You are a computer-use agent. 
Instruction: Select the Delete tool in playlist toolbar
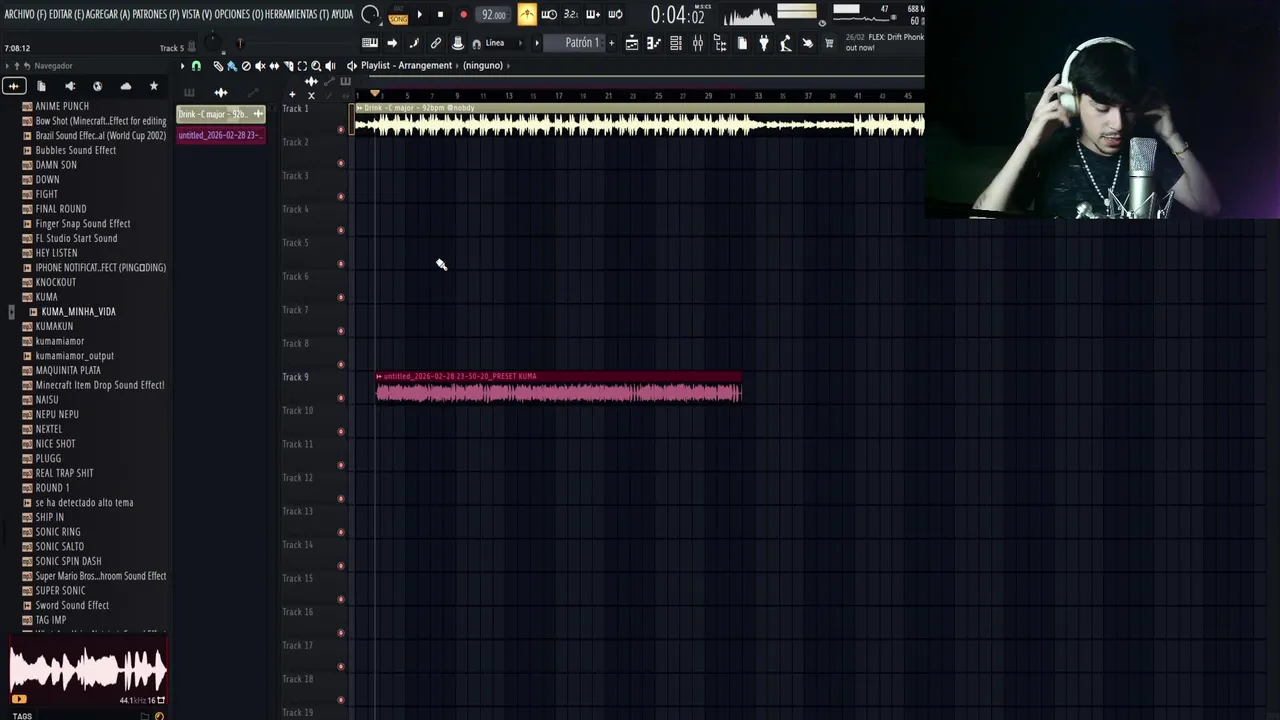(246, 66)
